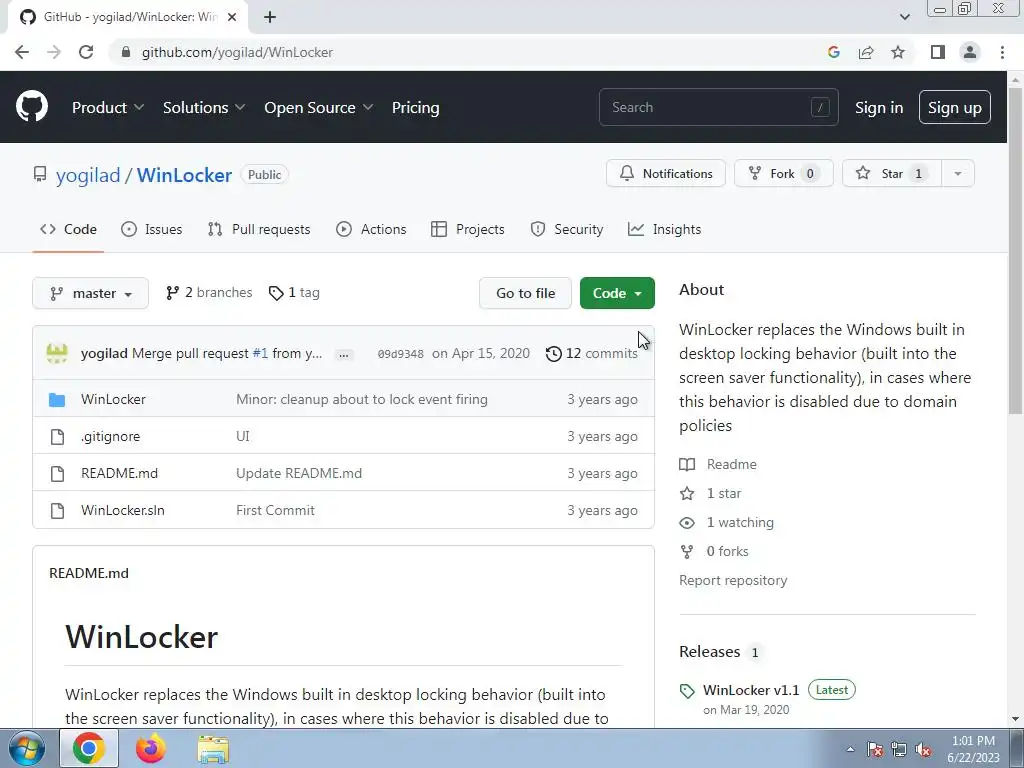
Task: Click the volume icon in system tray
Action: (x=923, y=749)
